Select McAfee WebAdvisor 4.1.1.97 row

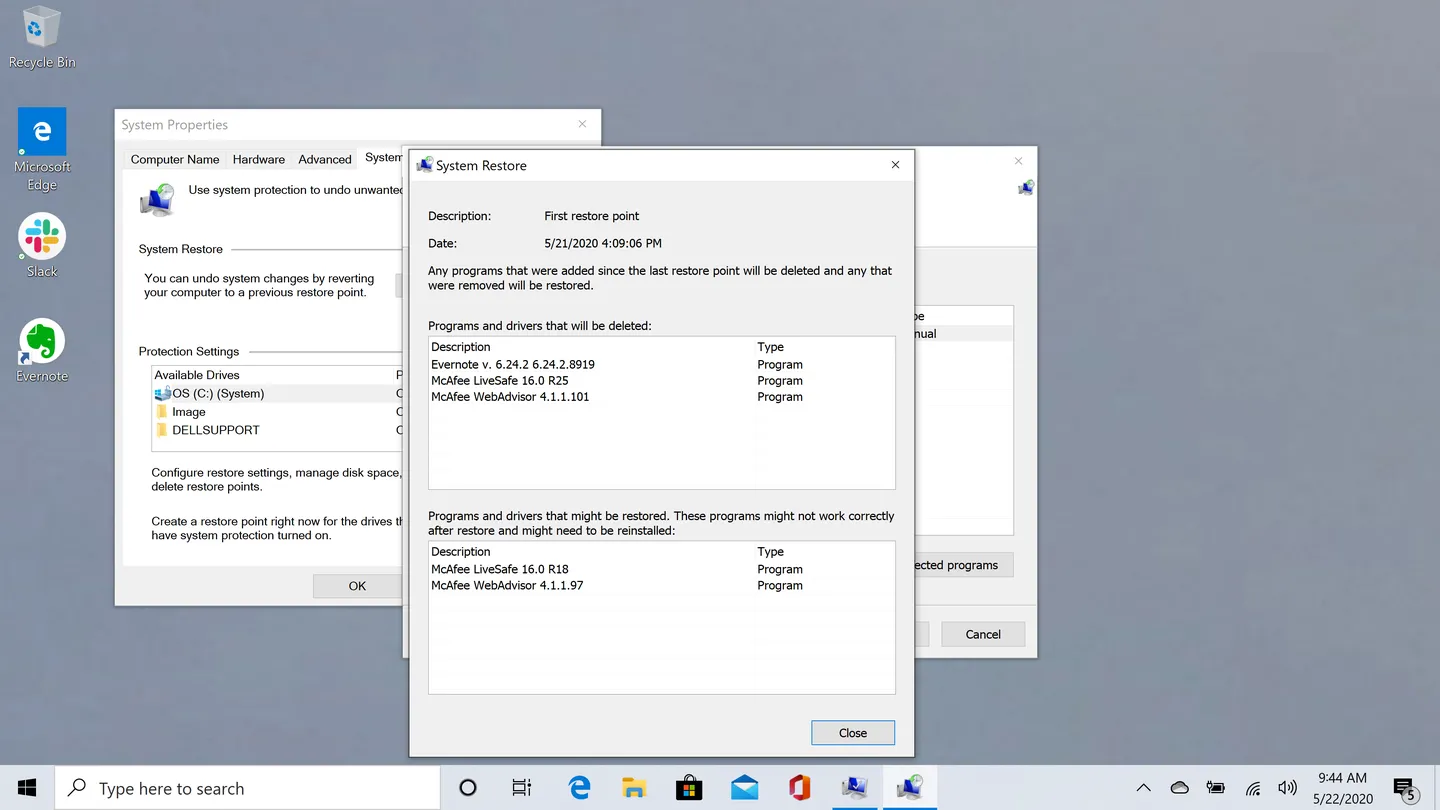(661, 585)
